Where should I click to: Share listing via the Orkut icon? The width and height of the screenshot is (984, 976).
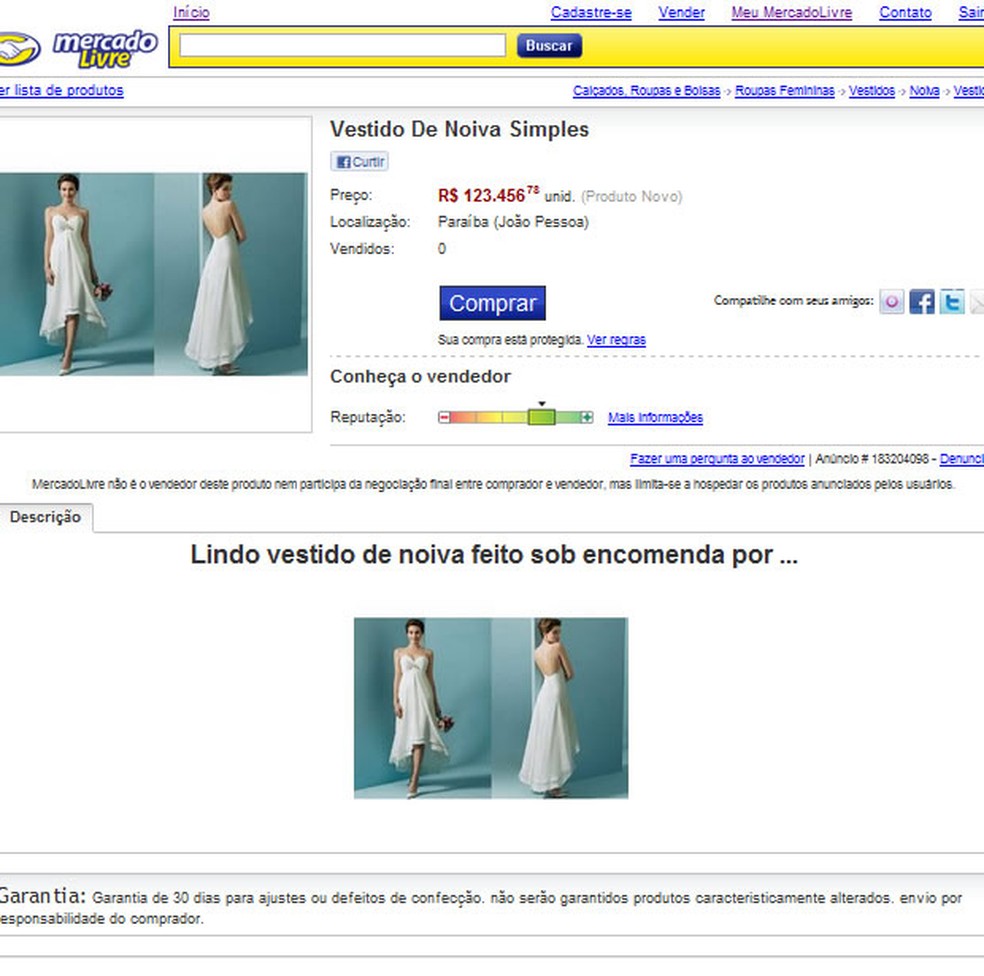[x=892, y=302]
